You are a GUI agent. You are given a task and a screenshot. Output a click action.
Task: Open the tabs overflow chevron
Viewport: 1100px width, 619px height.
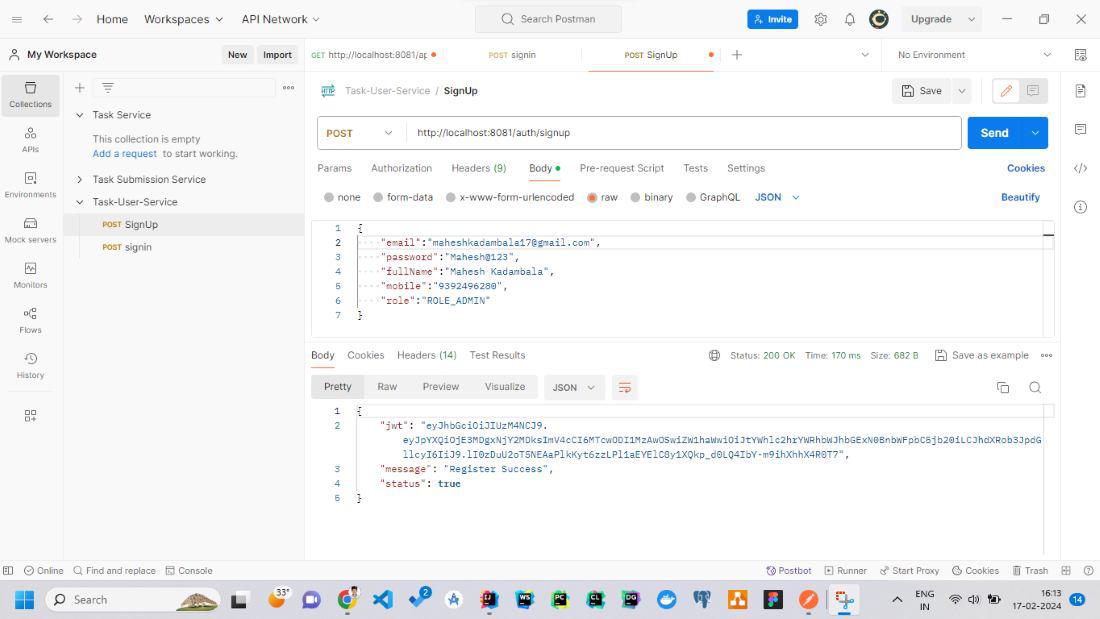864,55
